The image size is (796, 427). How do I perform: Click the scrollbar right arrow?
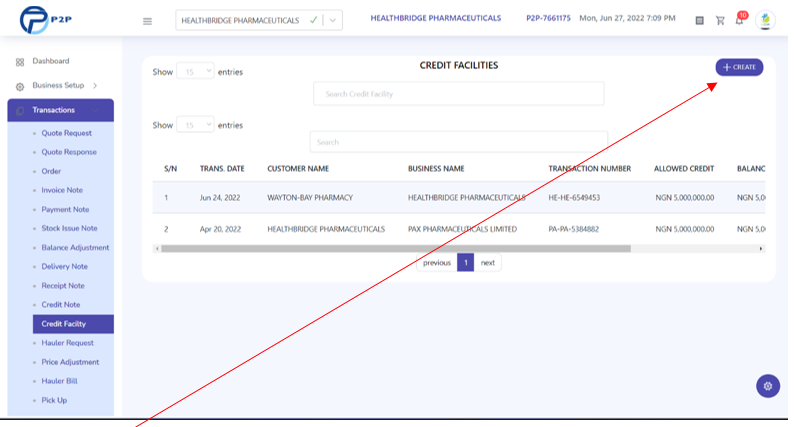tap(761, 249)
